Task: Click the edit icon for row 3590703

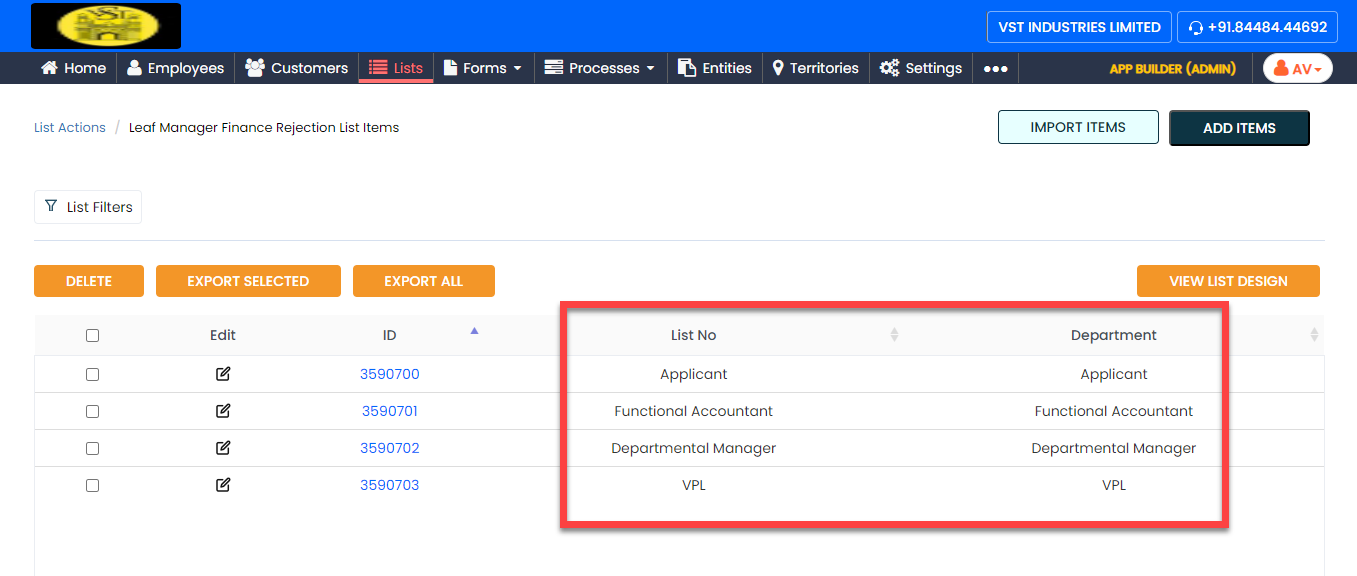Action: pyautogui.click(x=223, y=485)
